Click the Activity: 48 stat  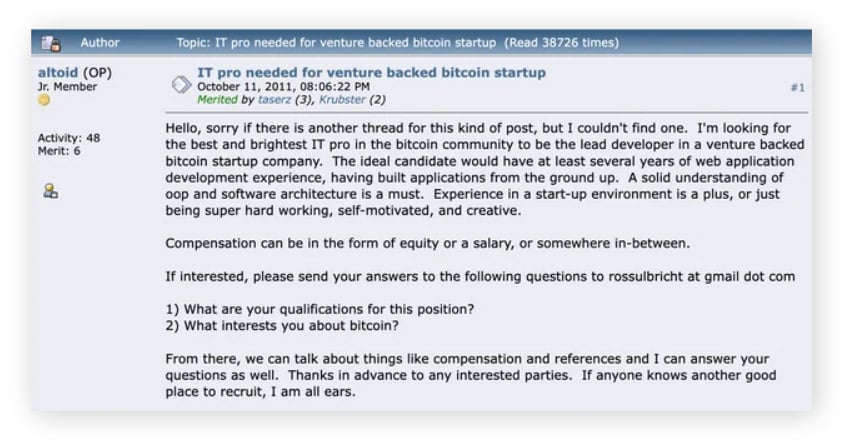69,138
